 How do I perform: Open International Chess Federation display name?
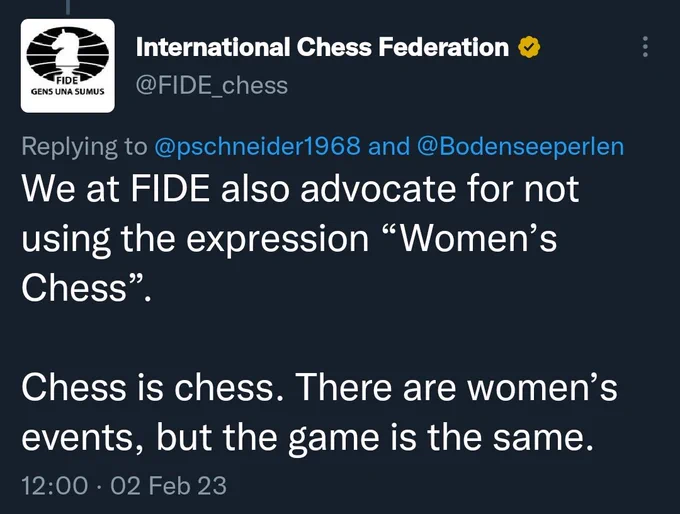click(x=322, y=47)
